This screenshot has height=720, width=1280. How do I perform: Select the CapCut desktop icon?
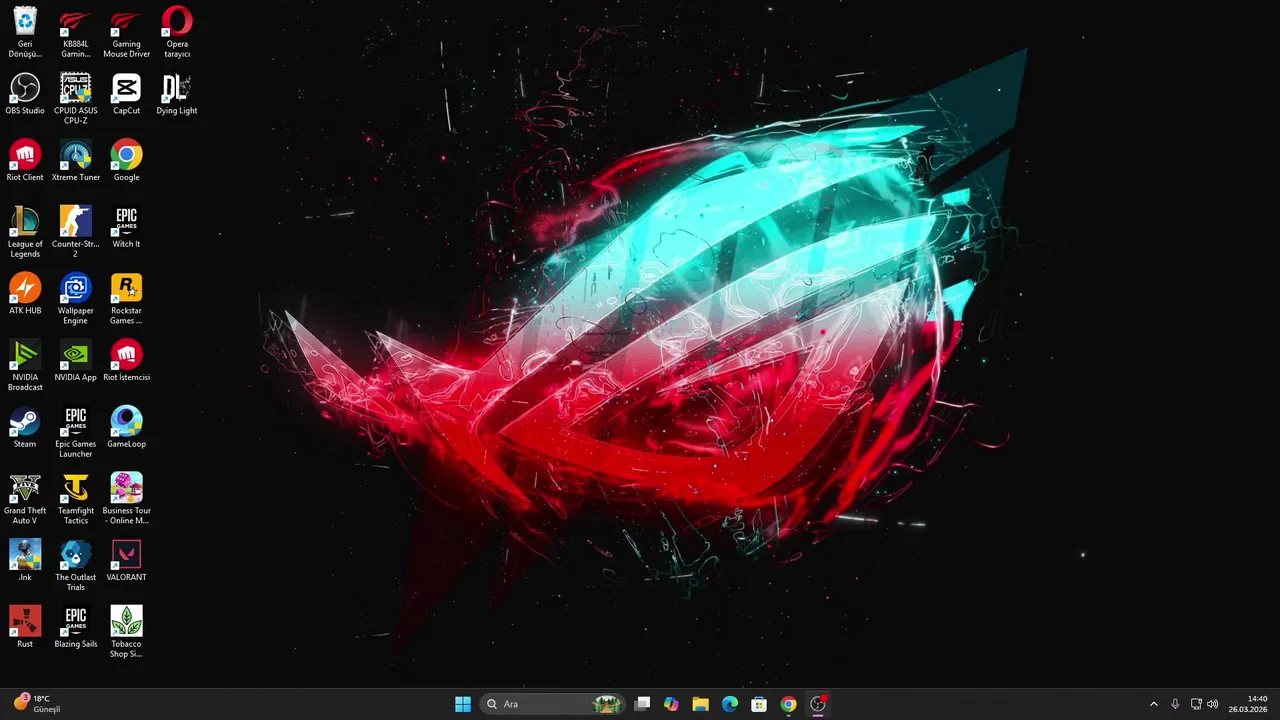click(126, 94)
